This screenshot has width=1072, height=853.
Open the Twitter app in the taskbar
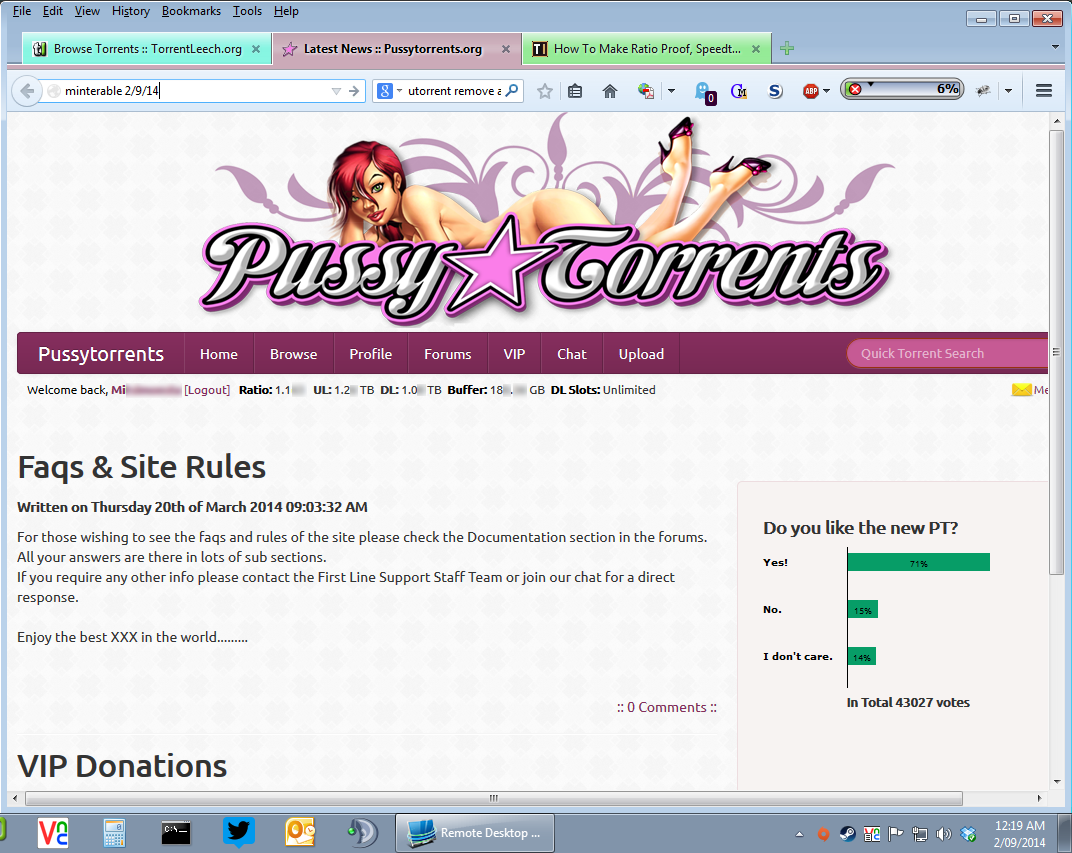pyautogui.click(x=238, y=832)
